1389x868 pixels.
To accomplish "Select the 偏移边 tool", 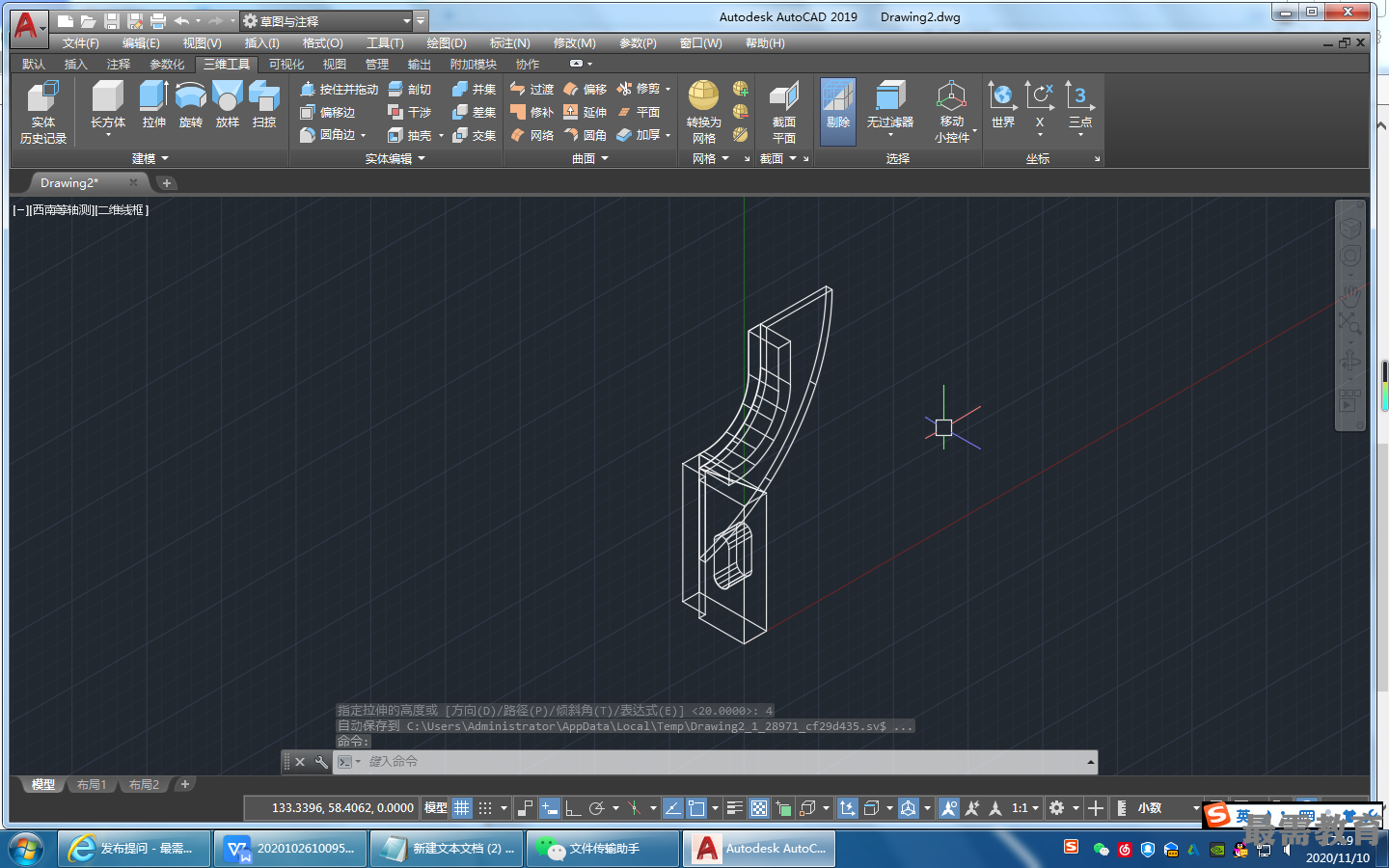I will click(328, 112).
